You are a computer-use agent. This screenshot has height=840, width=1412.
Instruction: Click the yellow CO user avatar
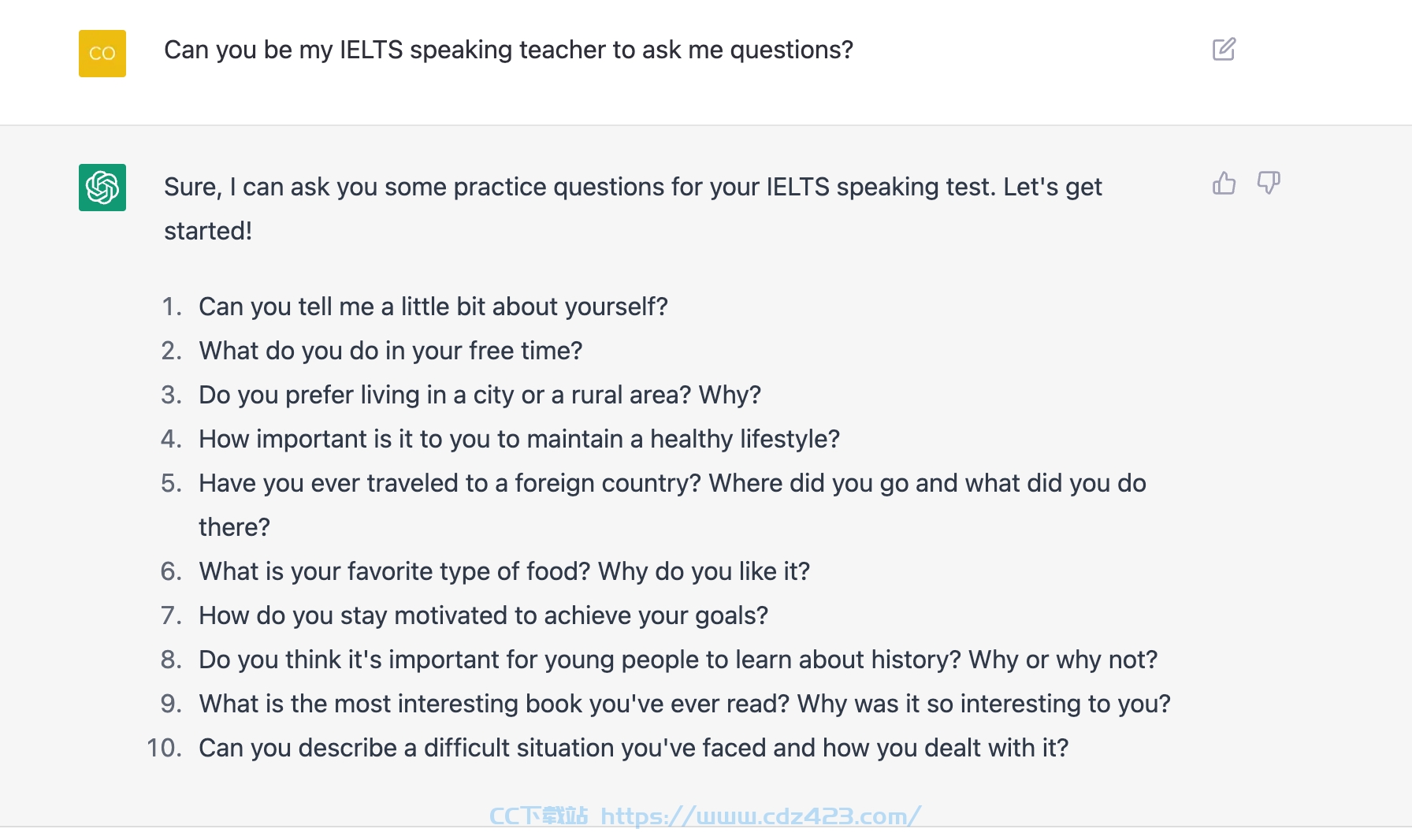(x=102, y=54)
